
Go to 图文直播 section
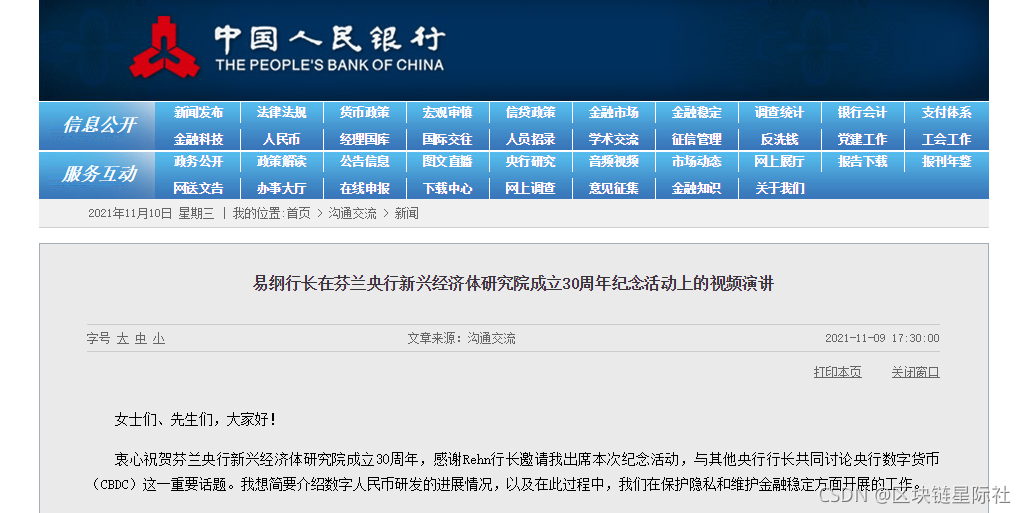pyautogui.click(x=448, y=162)
